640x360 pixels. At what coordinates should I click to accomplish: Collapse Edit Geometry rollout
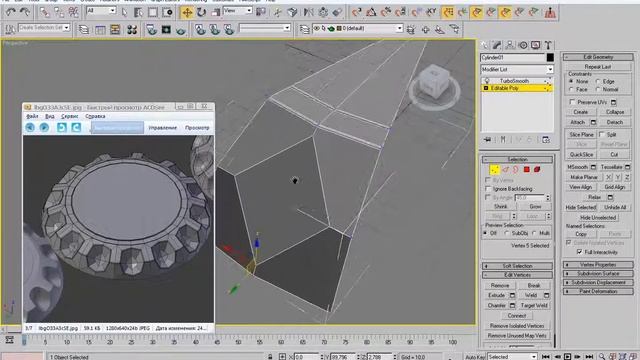[598, 57]
